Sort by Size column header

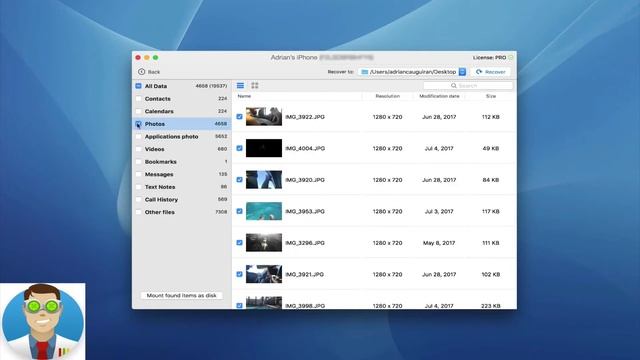pos(491,96)
